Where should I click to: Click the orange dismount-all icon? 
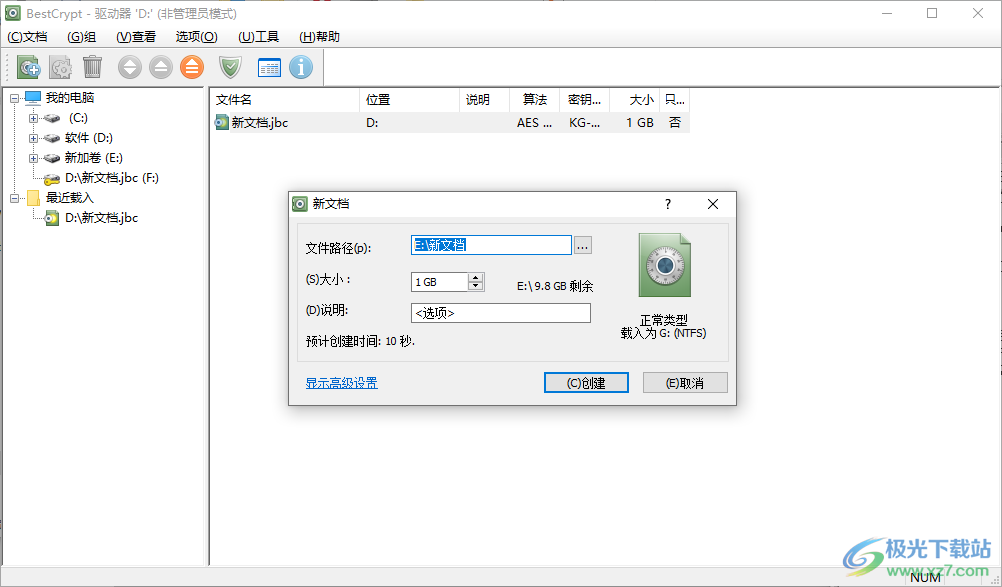point(193,67)
